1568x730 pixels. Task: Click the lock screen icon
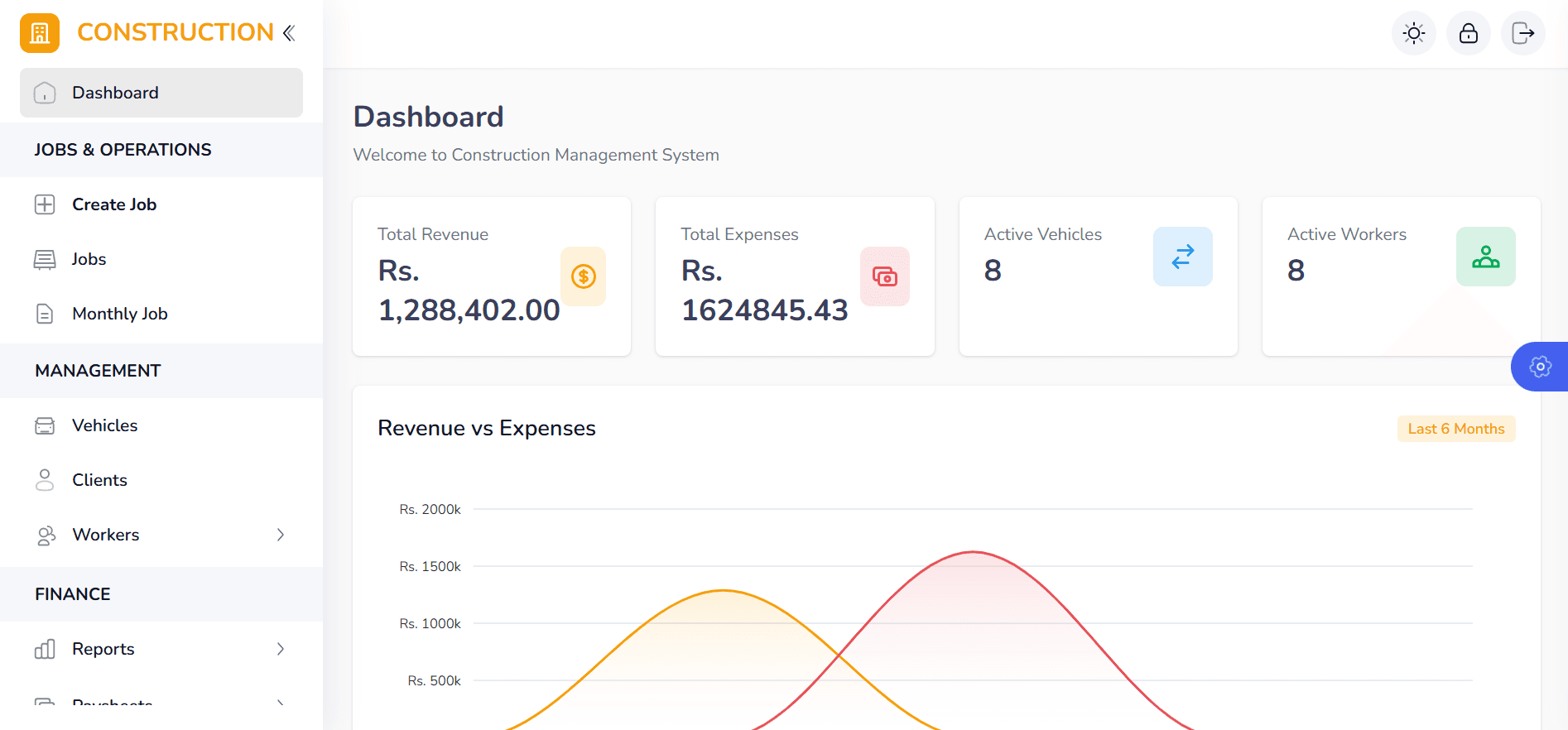(1469, 33)
